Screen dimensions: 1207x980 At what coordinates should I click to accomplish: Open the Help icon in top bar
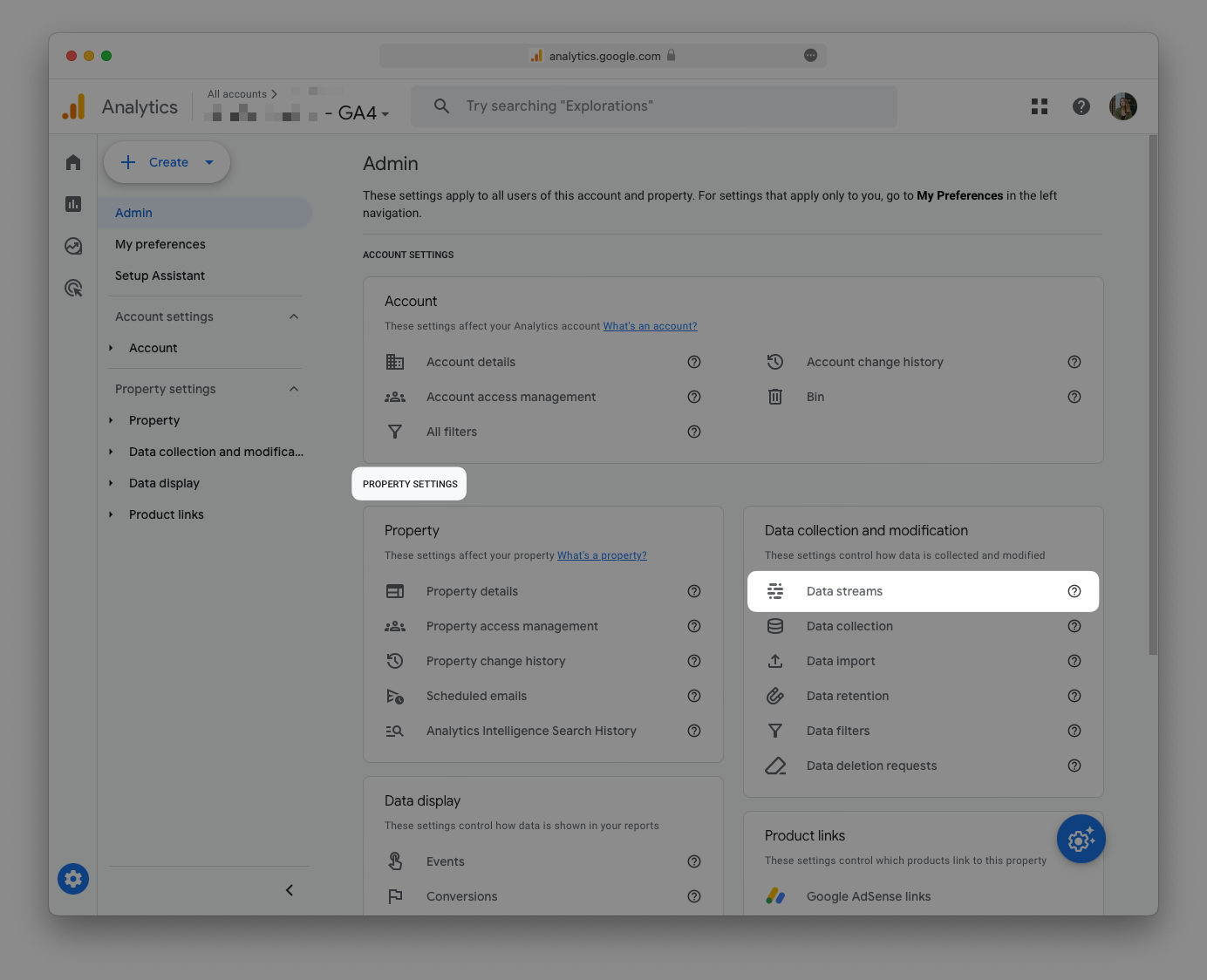1081,106
